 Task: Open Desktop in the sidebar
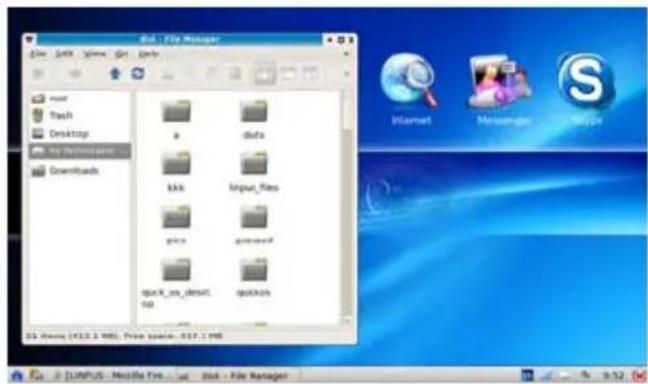click(60, 134)
